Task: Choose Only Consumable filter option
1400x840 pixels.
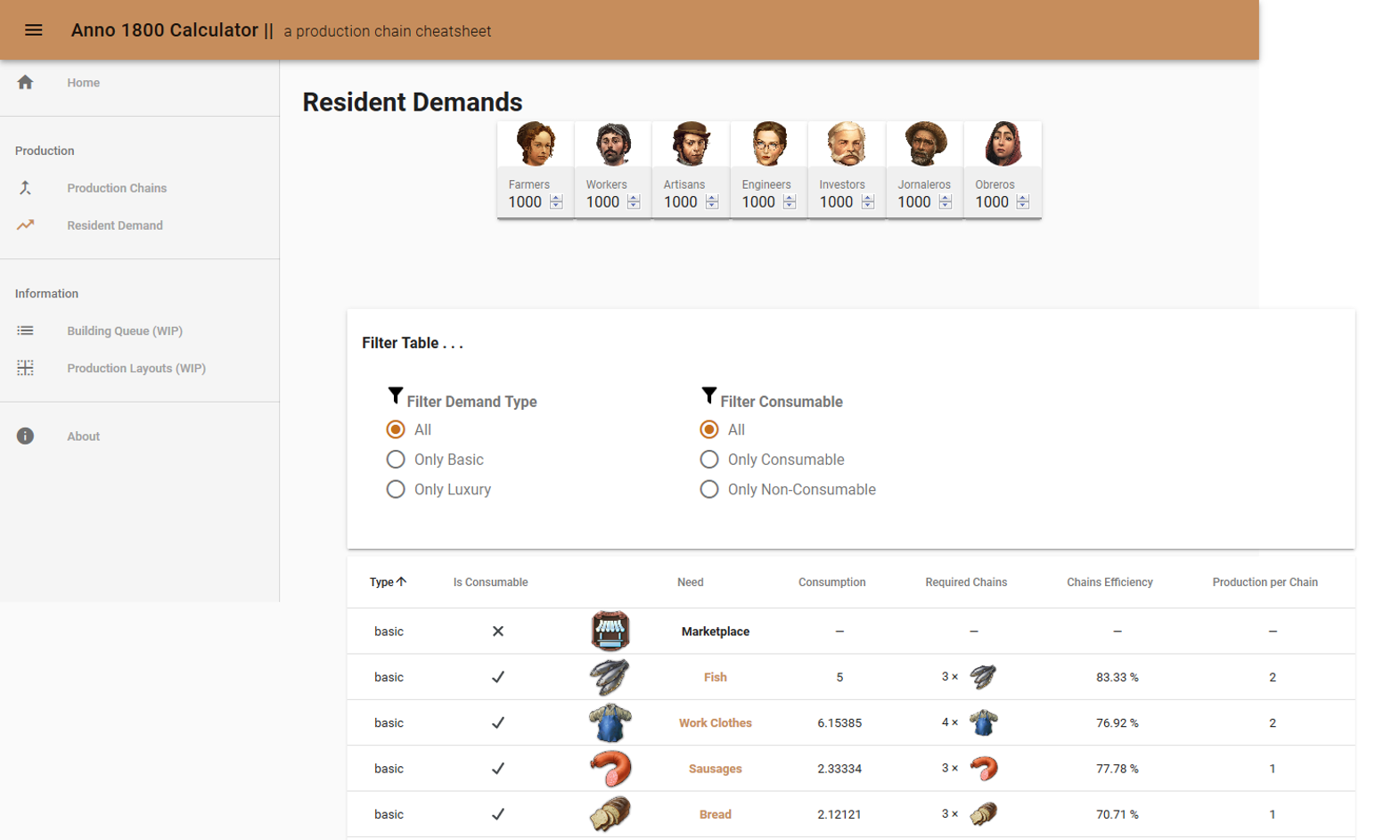Action: [x=709, y=460]
